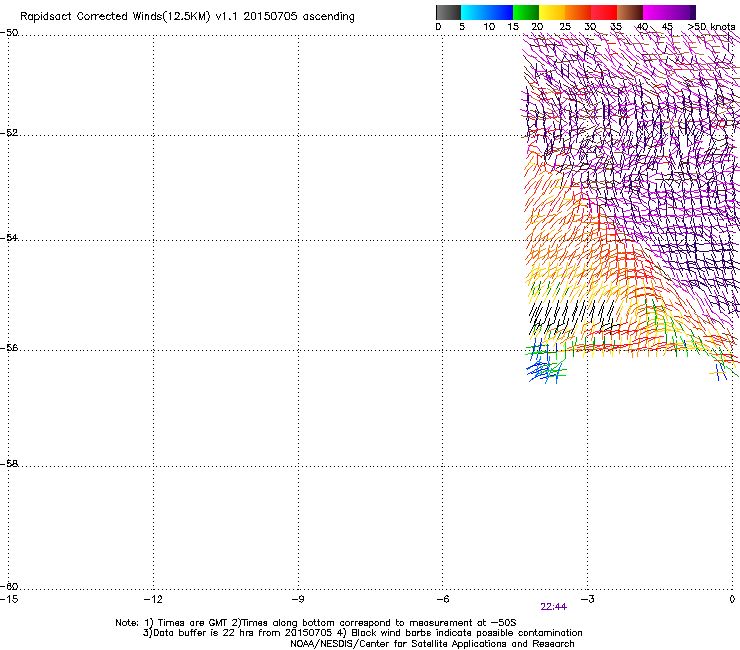
Task: Click the '-12' longitude axis label
Action: tap(153, 599)
